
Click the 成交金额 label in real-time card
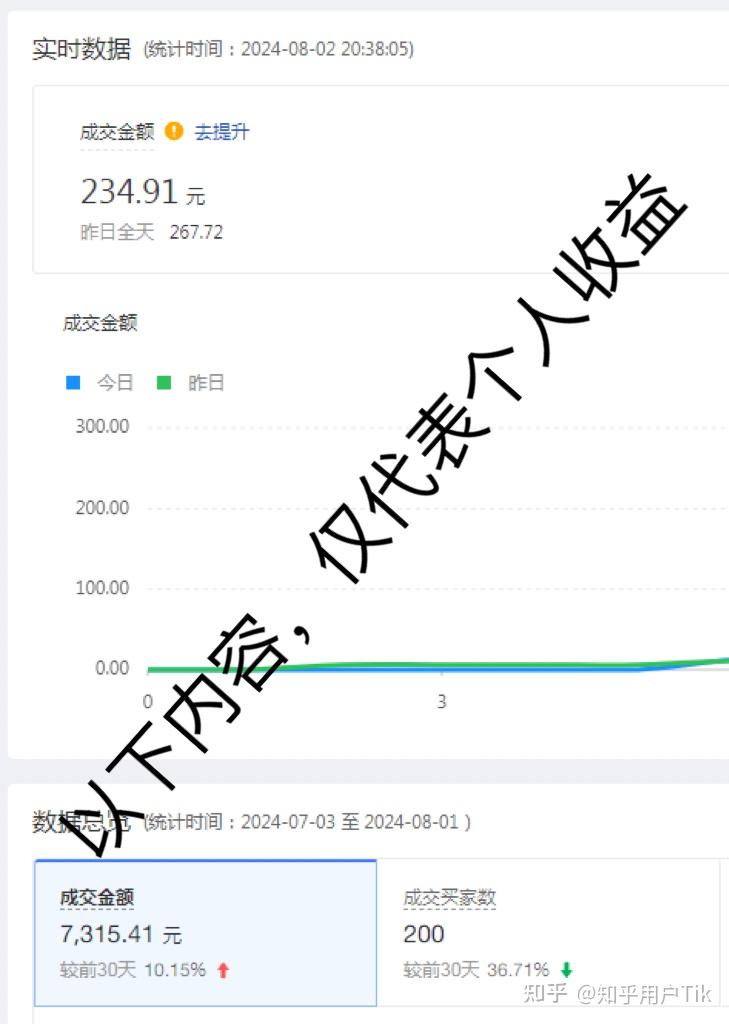coord(117,132)
